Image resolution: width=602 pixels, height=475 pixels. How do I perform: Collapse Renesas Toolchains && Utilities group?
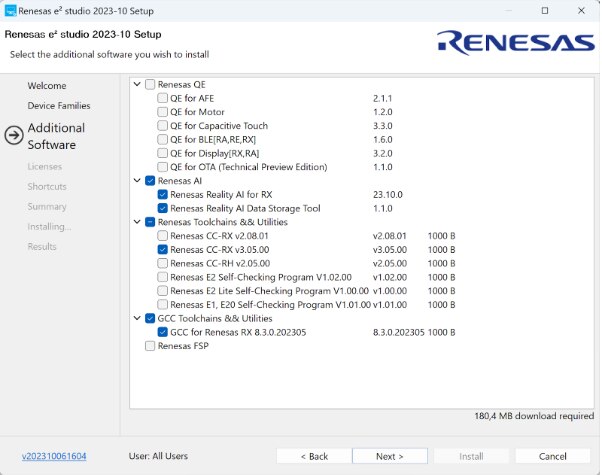click(x=137, y=222)
